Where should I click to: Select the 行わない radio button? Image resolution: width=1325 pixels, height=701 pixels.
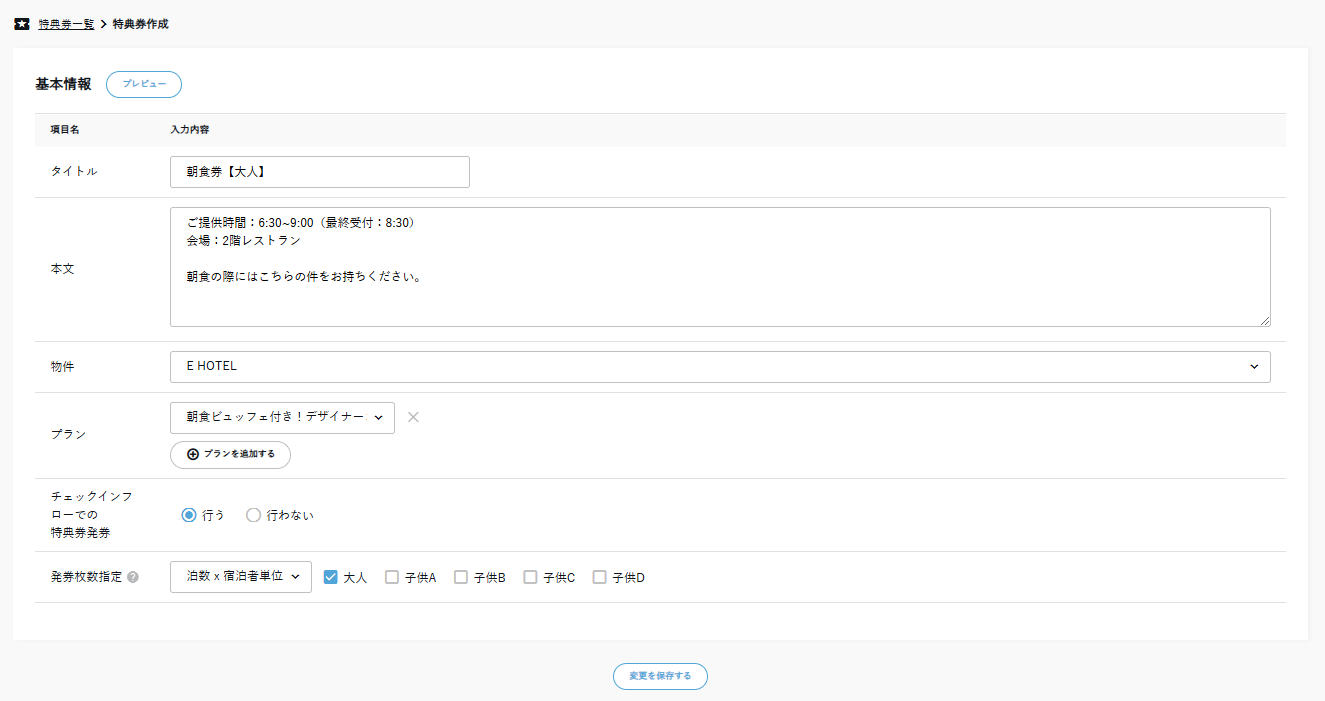pyautogui.click(x=253, y=515)
